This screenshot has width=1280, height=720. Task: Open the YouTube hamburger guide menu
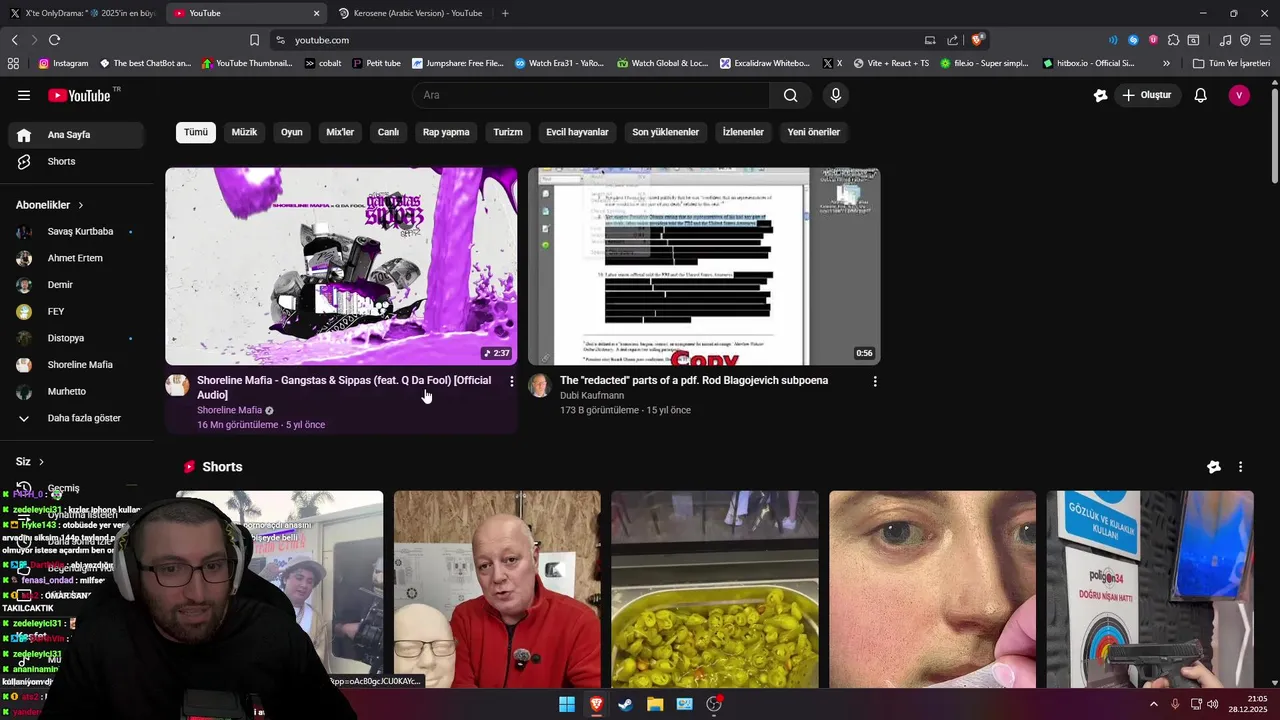tap(24, 95)
